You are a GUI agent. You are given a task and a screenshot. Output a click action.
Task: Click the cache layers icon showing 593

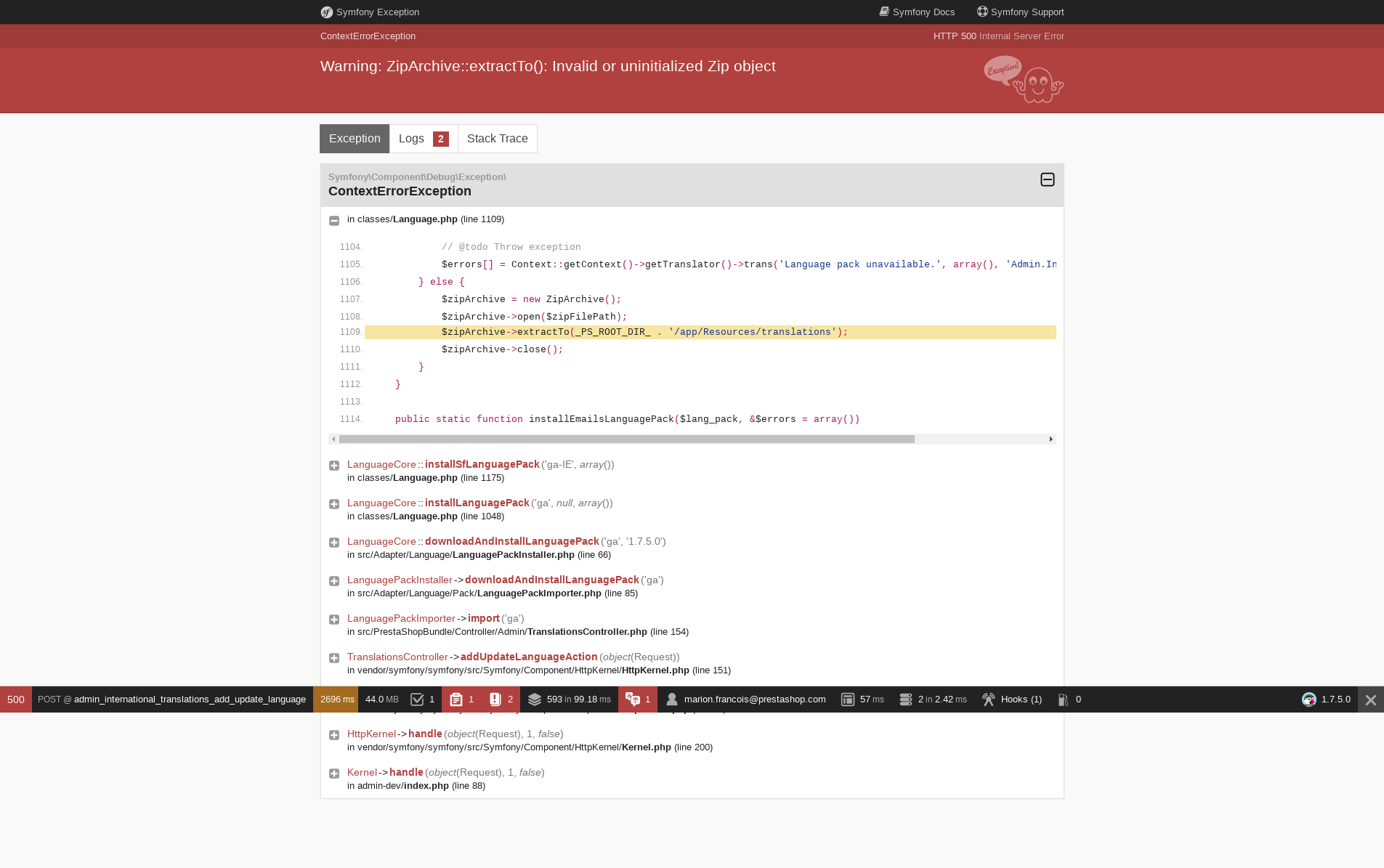535,699
